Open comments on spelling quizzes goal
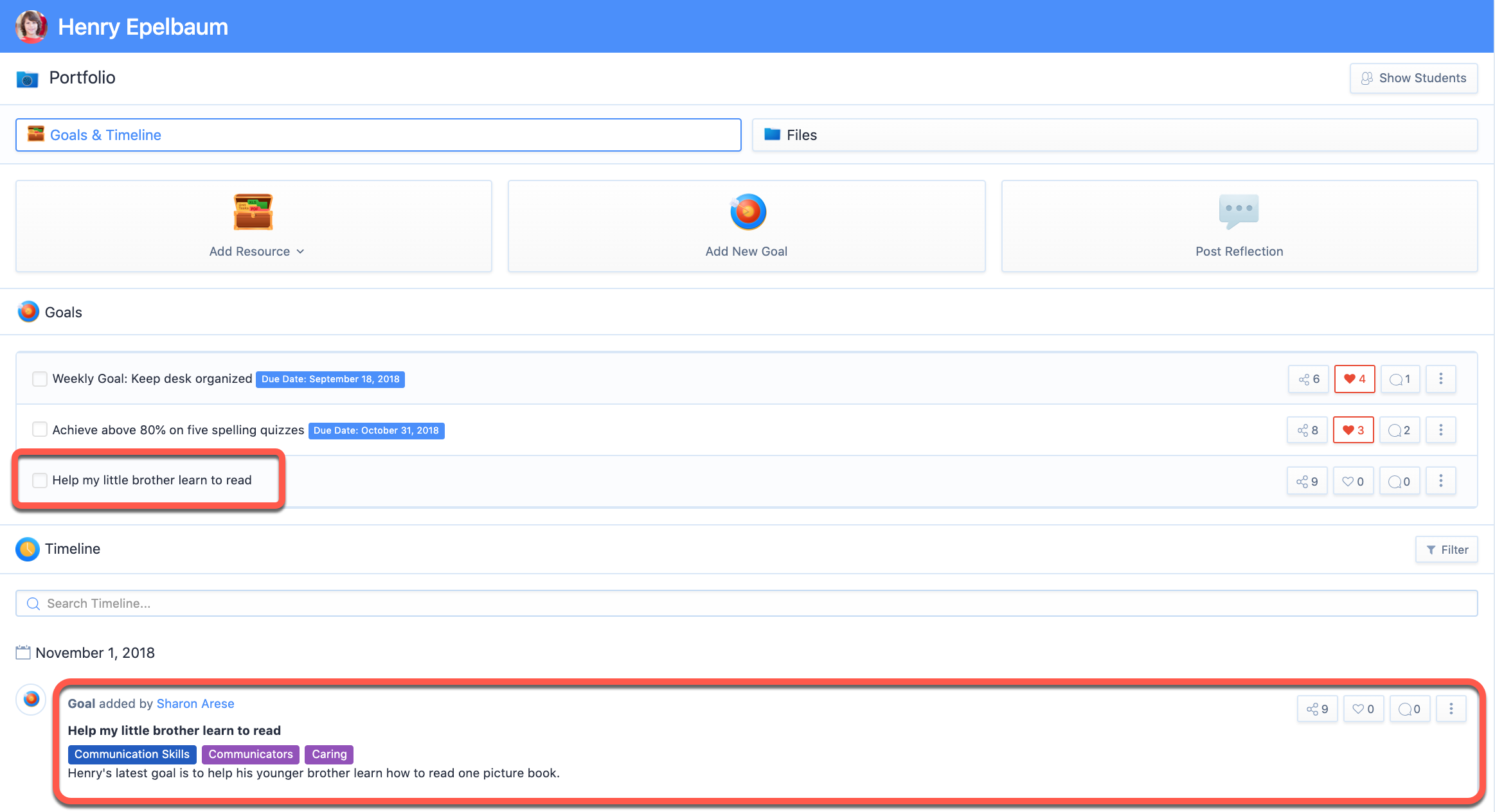Viewport: 1495px width, 812px height. click(1399, 430)
